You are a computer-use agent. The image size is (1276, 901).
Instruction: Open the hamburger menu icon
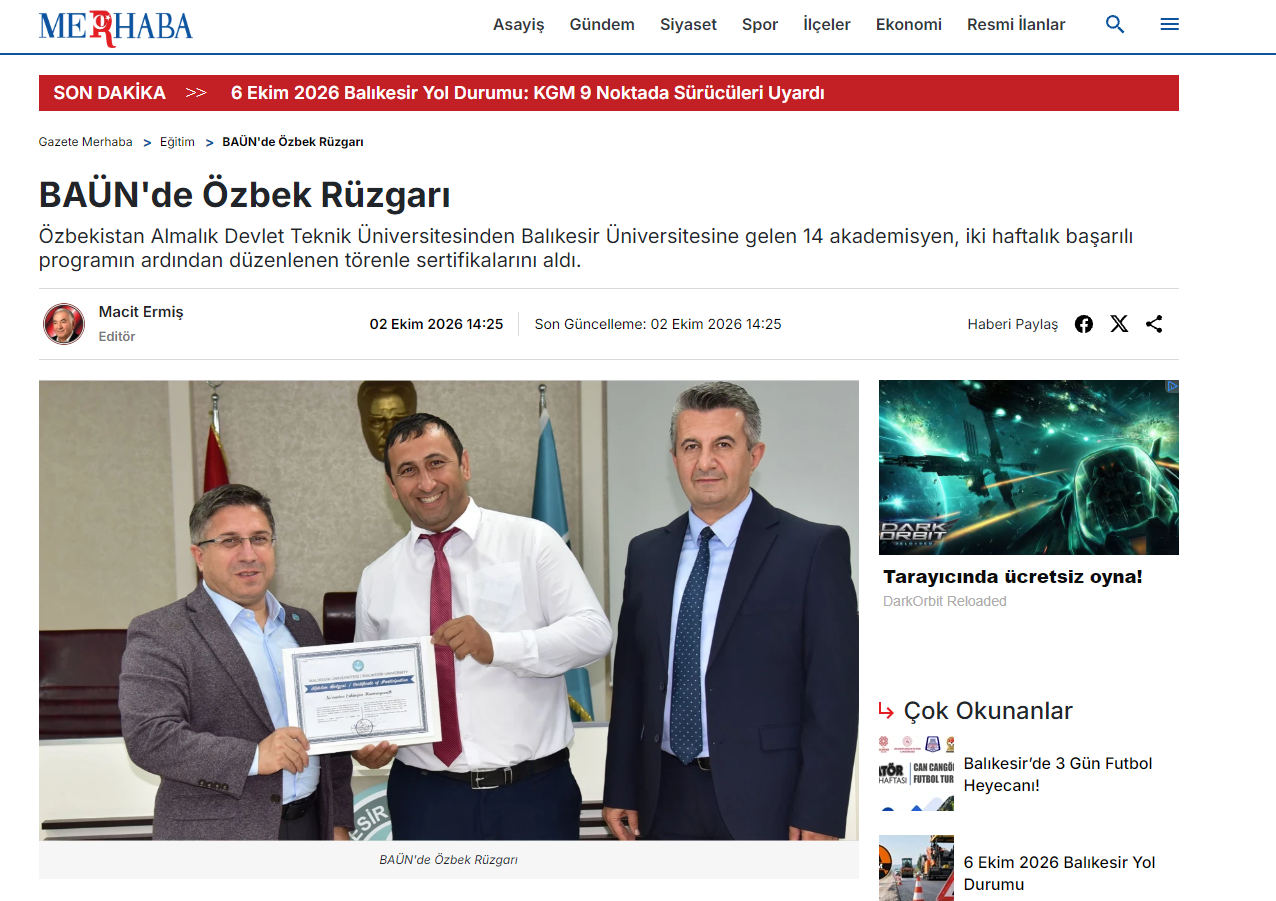(x=1169, y=25)
